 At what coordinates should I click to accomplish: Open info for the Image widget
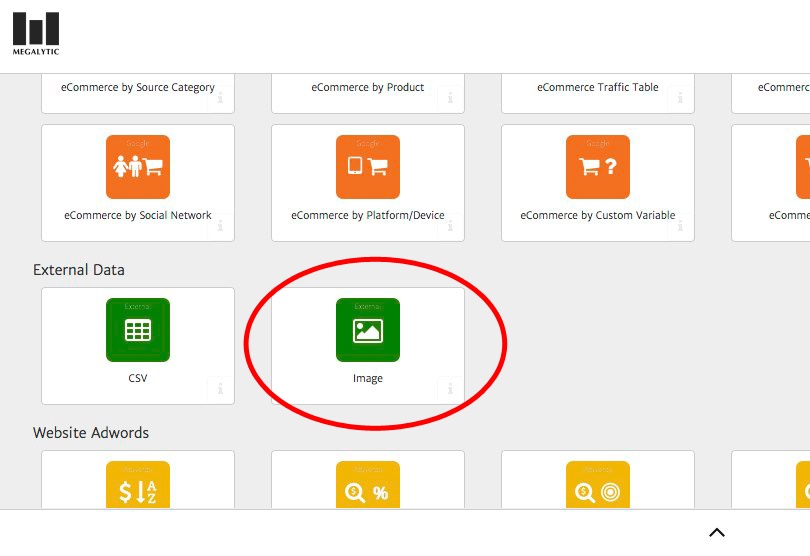[450, 389]
